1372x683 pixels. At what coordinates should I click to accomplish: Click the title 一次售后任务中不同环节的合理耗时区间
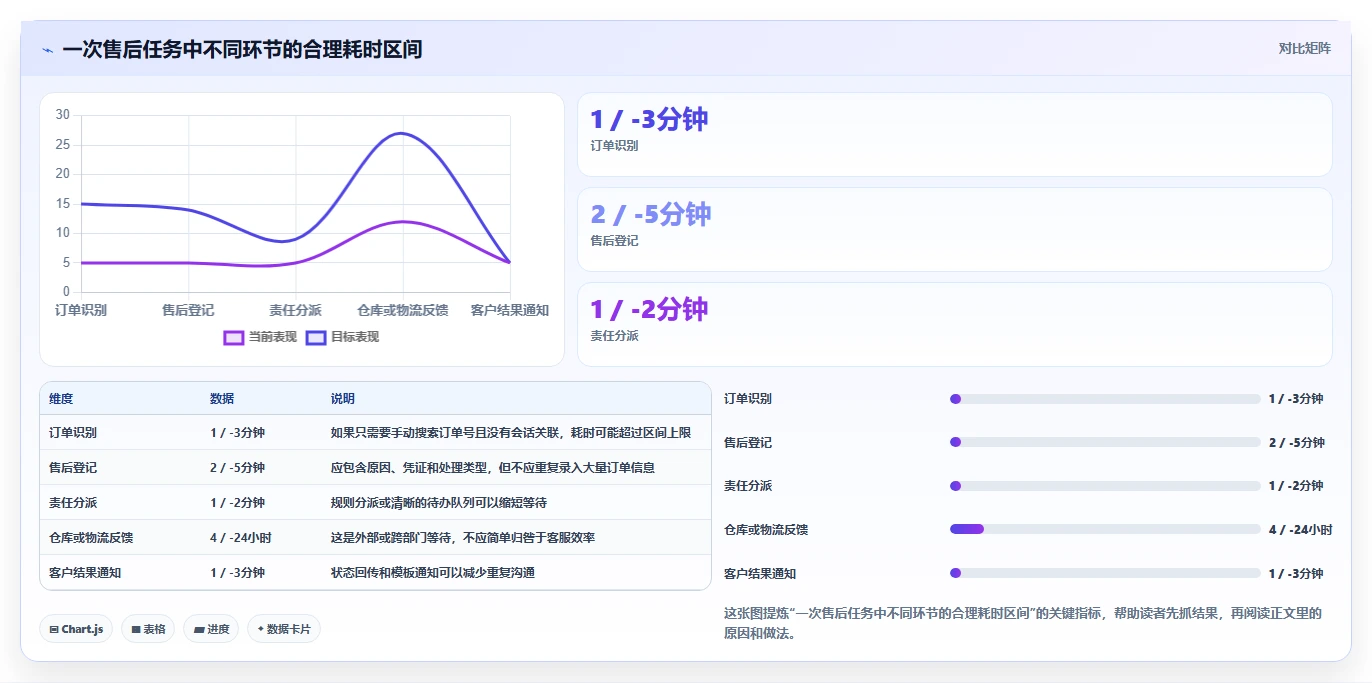pos(242,49)
